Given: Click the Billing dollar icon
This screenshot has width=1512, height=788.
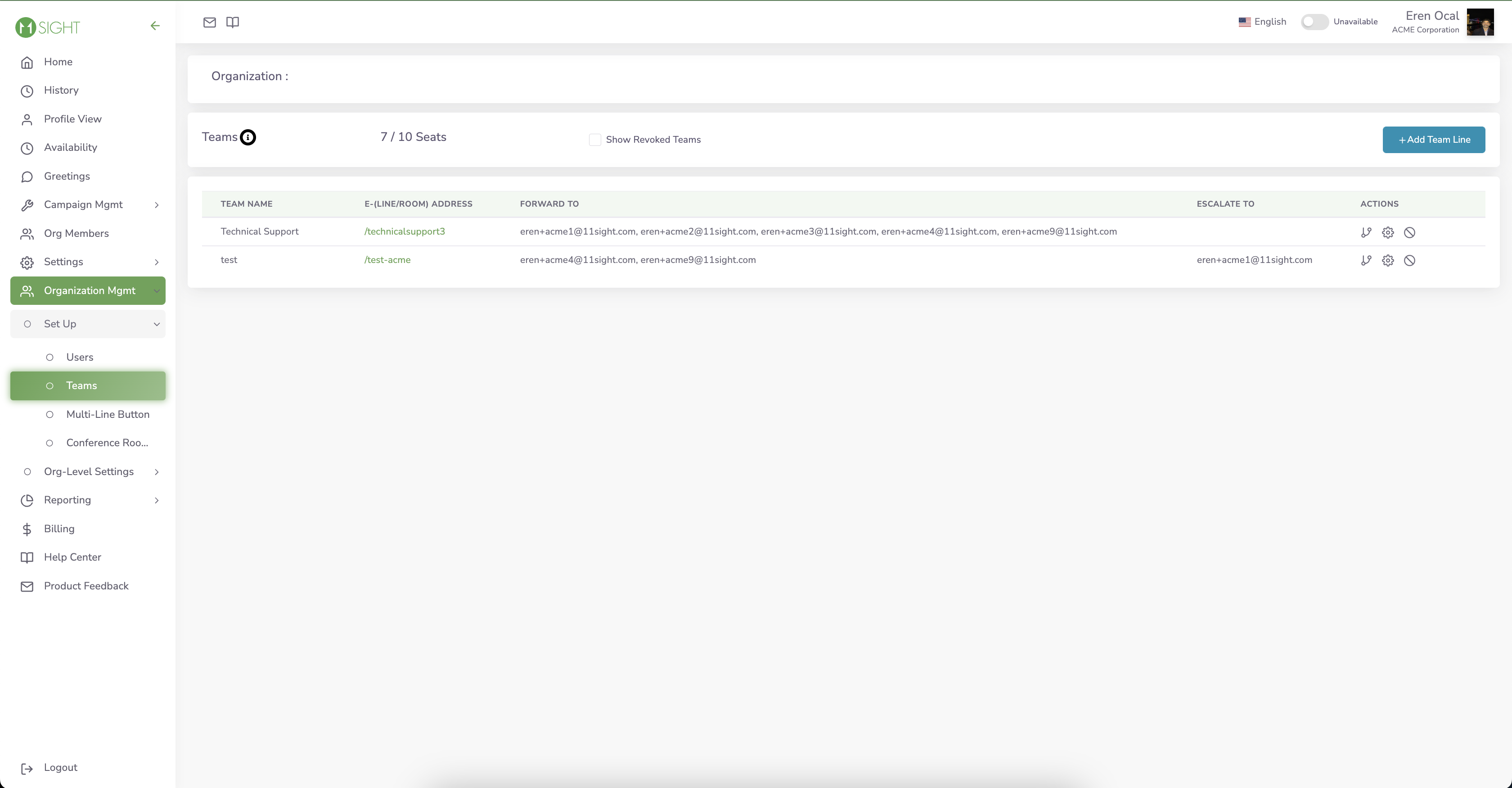Looking at the screenshot, I should 27,529.
